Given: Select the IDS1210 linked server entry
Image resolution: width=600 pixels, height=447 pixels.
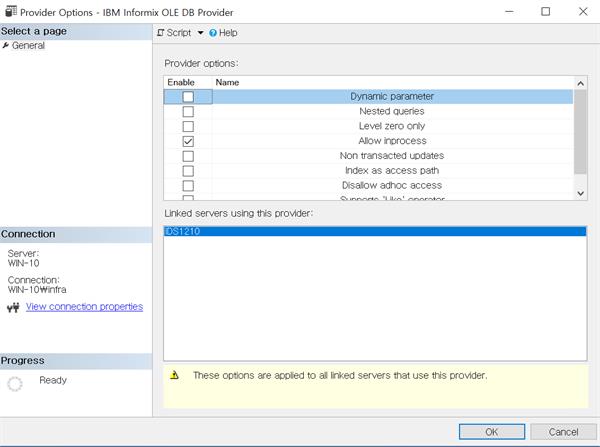Looking at the screenshot, I should (375, 231).
